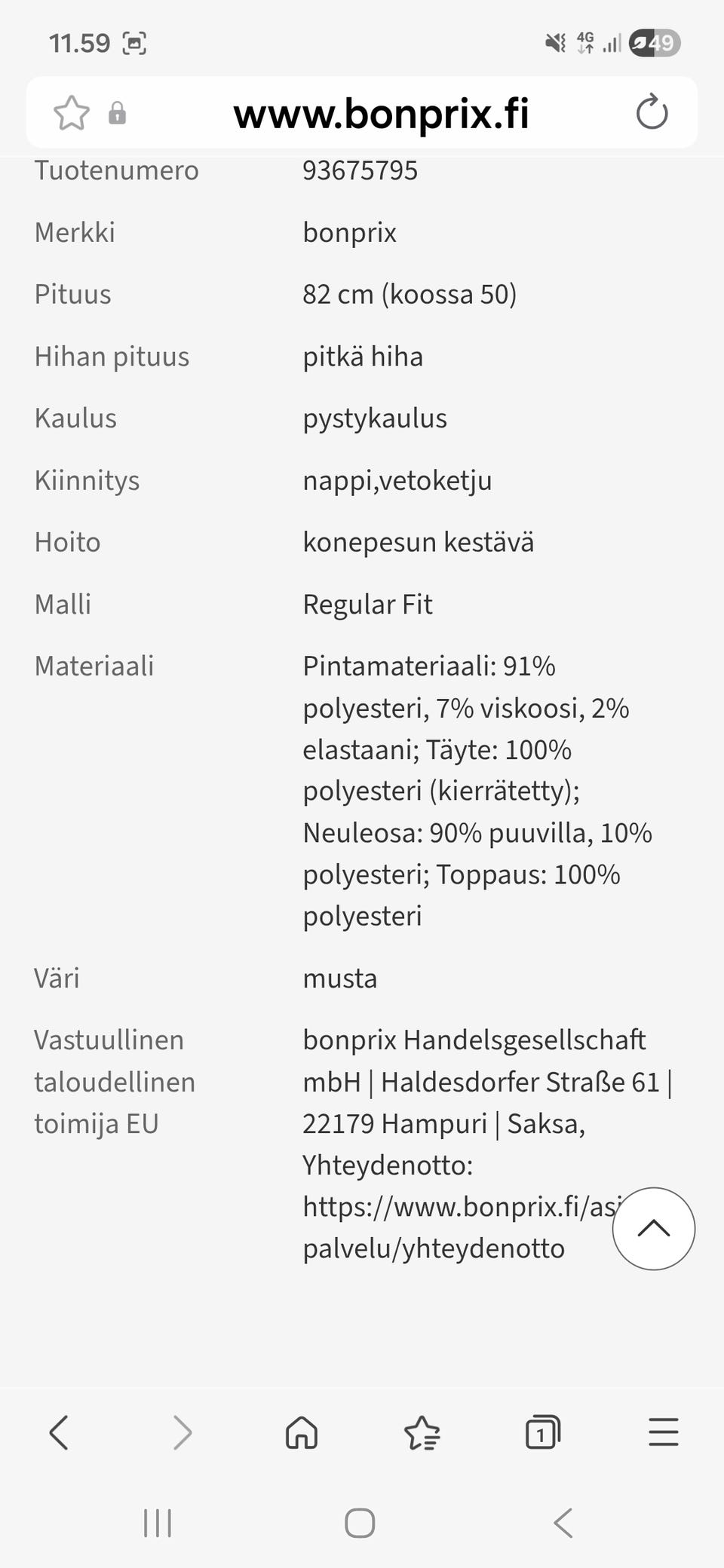The image size is (724, 1568).
Task: Open Android recent apps overview
Action: click(156, 1523)
